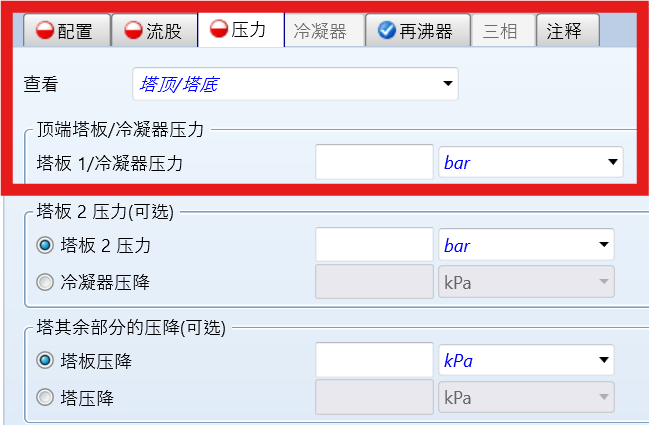Image resolution: width=649 pixels, height=425 pixels.
Task: Click the 塔板 2 压力 value input
Action: coord(373,244)
